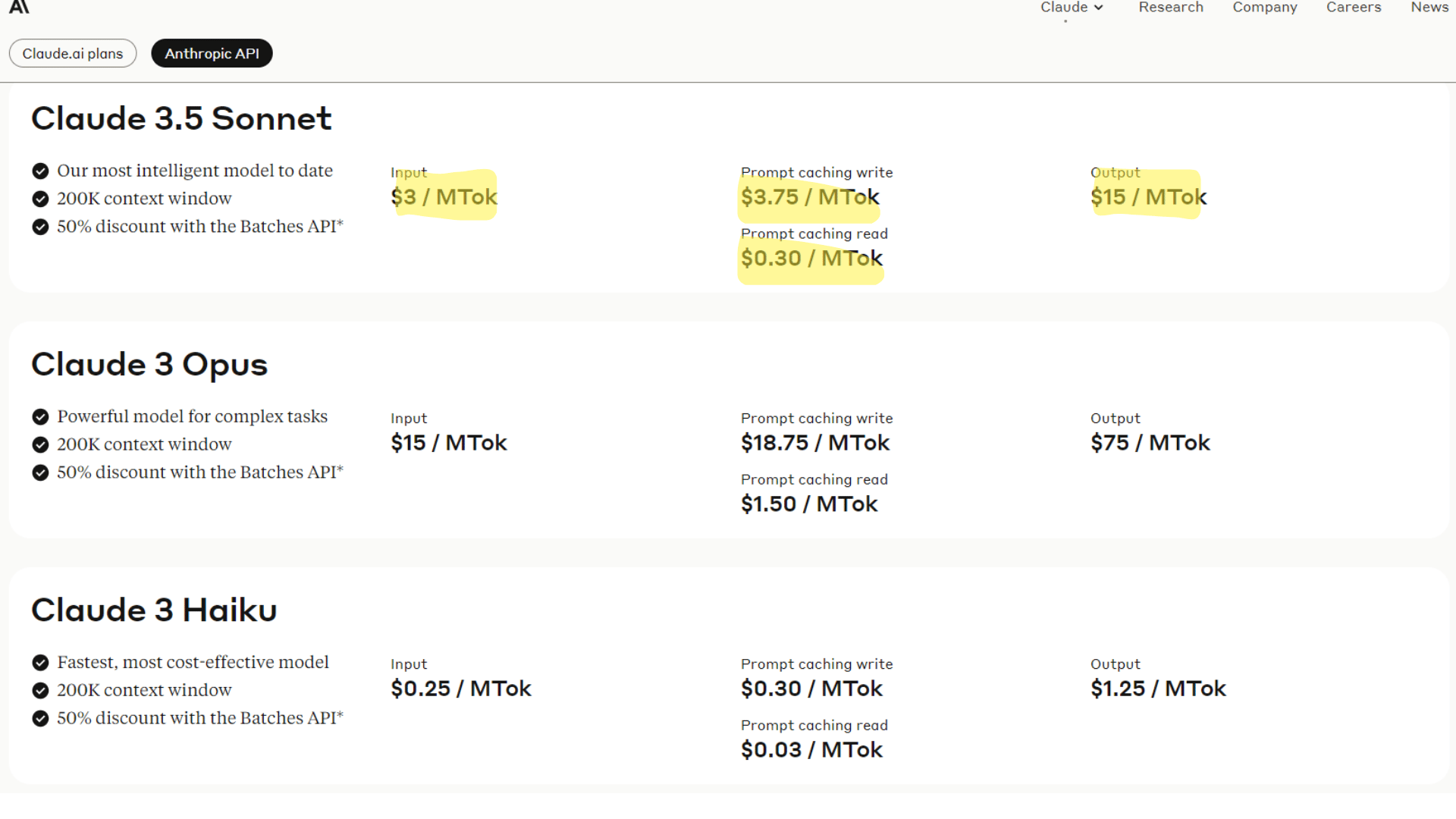Viewport: 1456px width, 819px height.
Task: Click checkmark beside Opus Batches API discount
Action: (x=40, y=472)
